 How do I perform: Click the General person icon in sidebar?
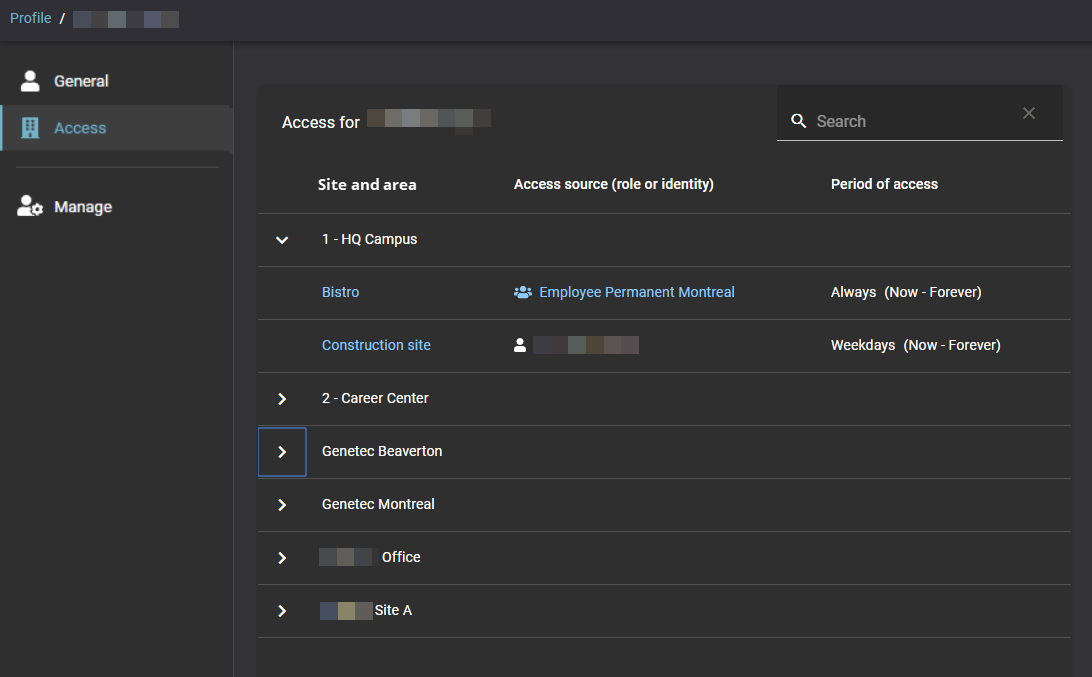30,81
